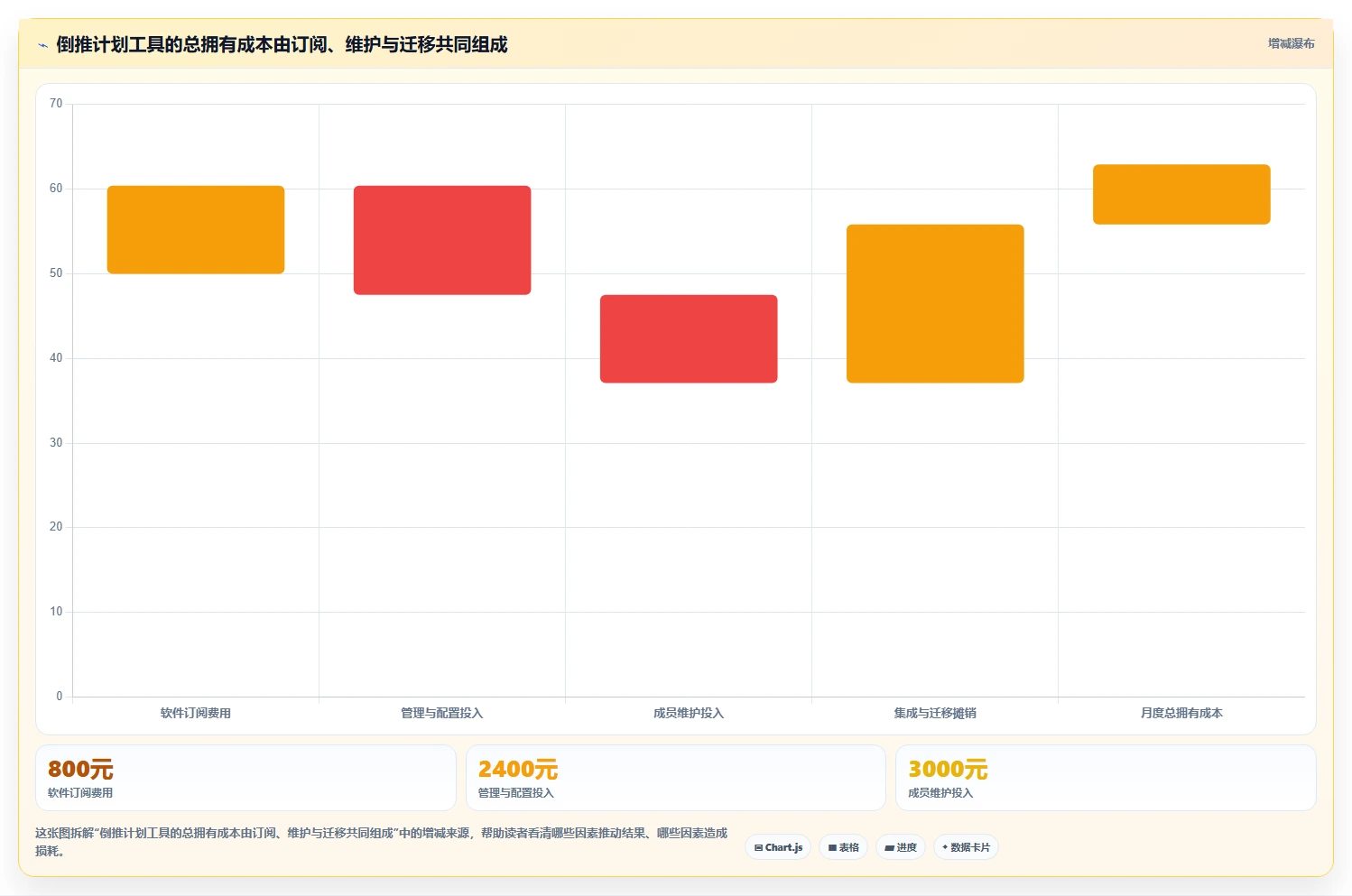Click the 进度 tag
The width and height of the screenshot is (1352, 896).
(x=901, y=847)
